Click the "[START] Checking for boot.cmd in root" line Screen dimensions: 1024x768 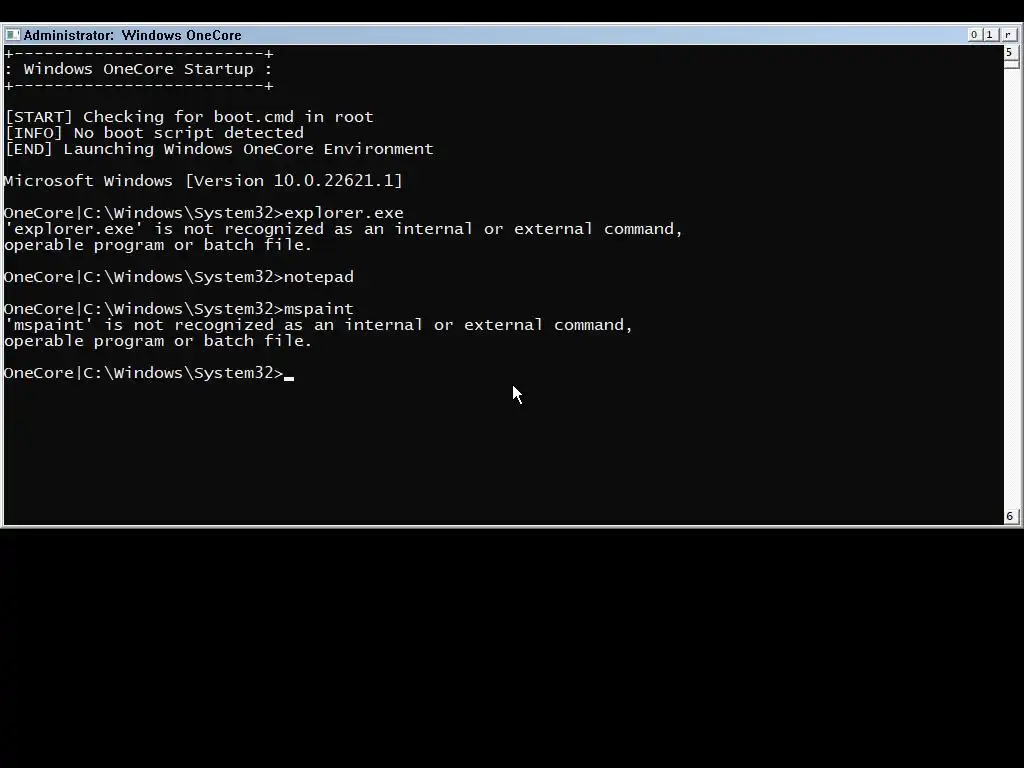(189, 117)
